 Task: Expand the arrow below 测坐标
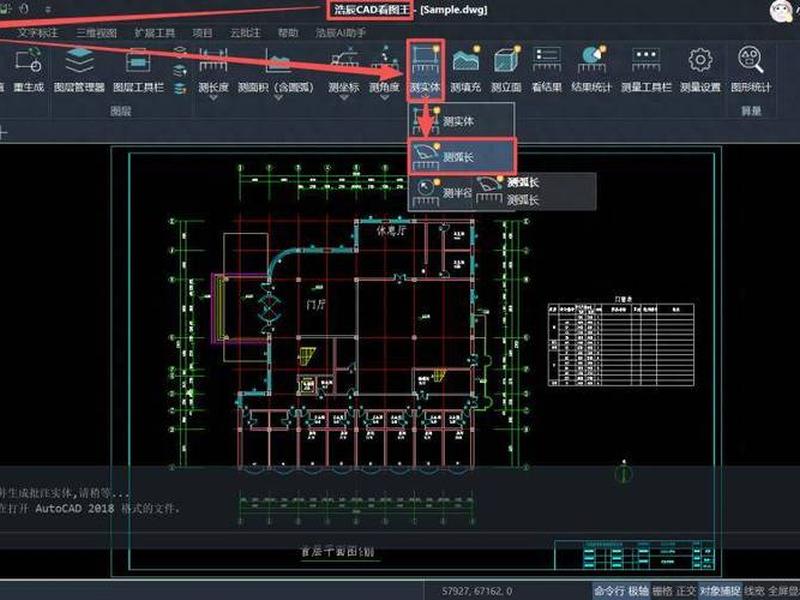344,97
